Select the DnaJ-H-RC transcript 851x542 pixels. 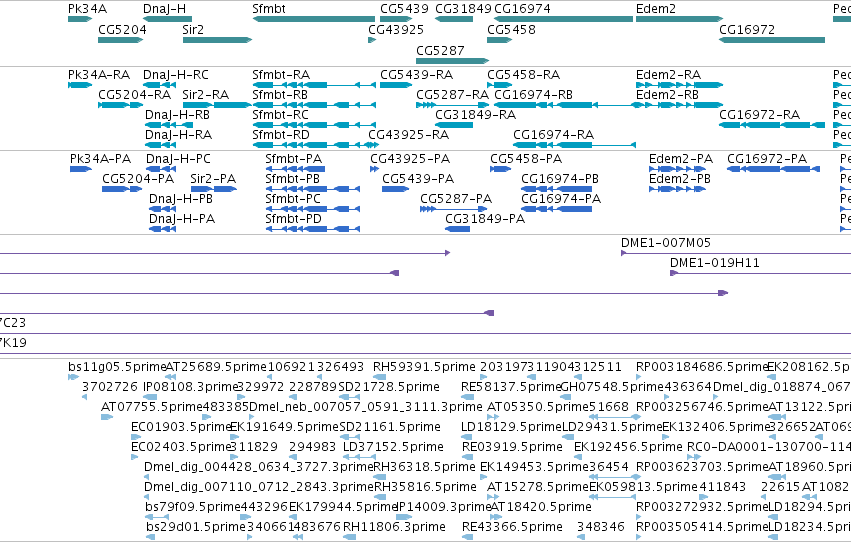pyautogui.click(x=160, y=85)
